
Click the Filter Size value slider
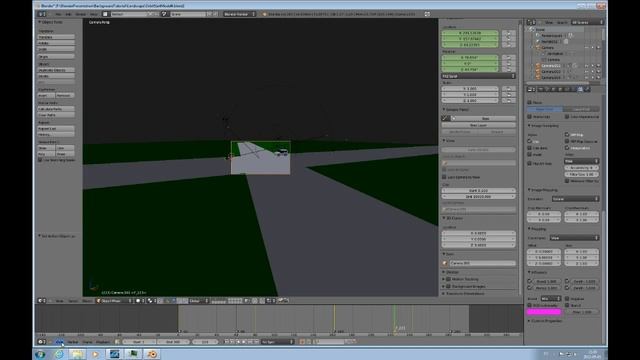coord(582,174)
